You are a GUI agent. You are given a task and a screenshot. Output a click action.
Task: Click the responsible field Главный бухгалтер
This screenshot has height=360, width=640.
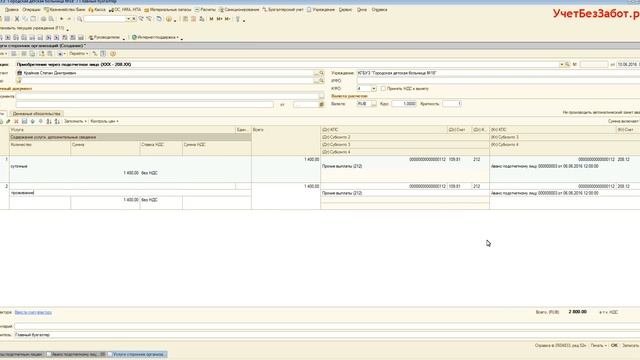pyautogui.click(x=327, y=335)
